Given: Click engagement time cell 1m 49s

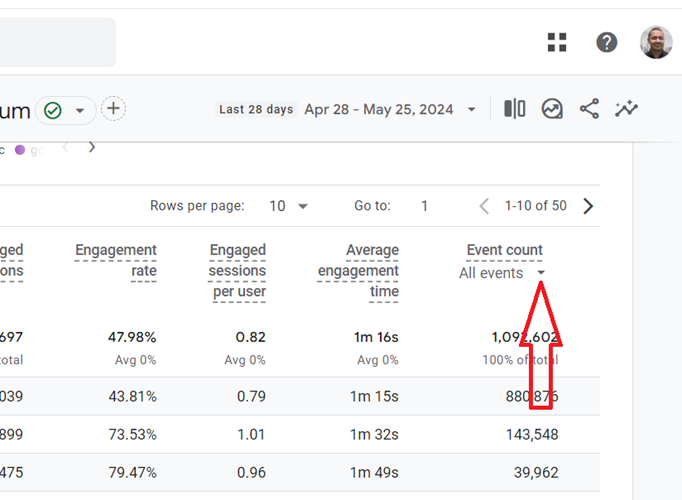Looking at the screenshot, I should pyautogui.click(x=374, y=473).
